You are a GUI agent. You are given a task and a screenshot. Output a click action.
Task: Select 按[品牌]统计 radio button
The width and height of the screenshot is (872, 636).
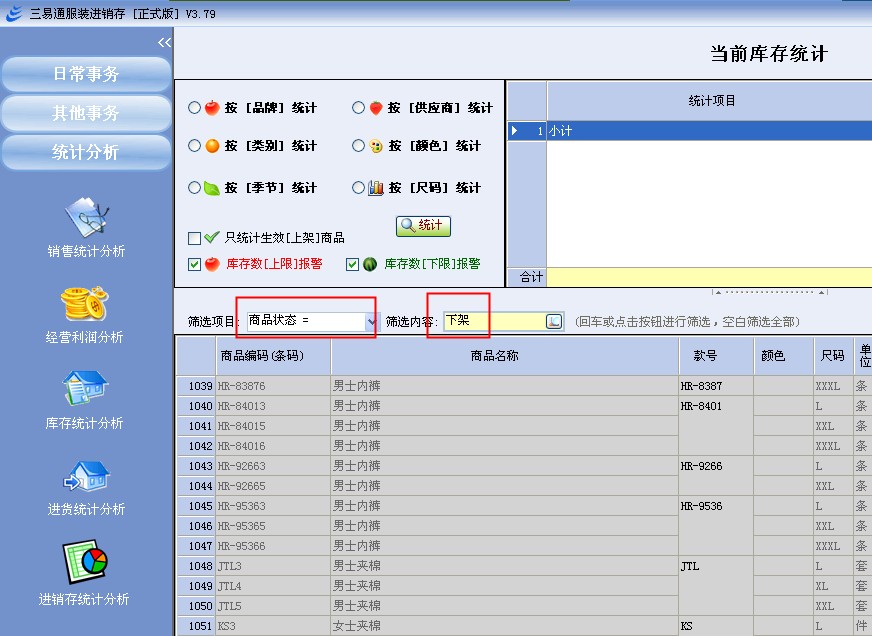tap(194, 107)
